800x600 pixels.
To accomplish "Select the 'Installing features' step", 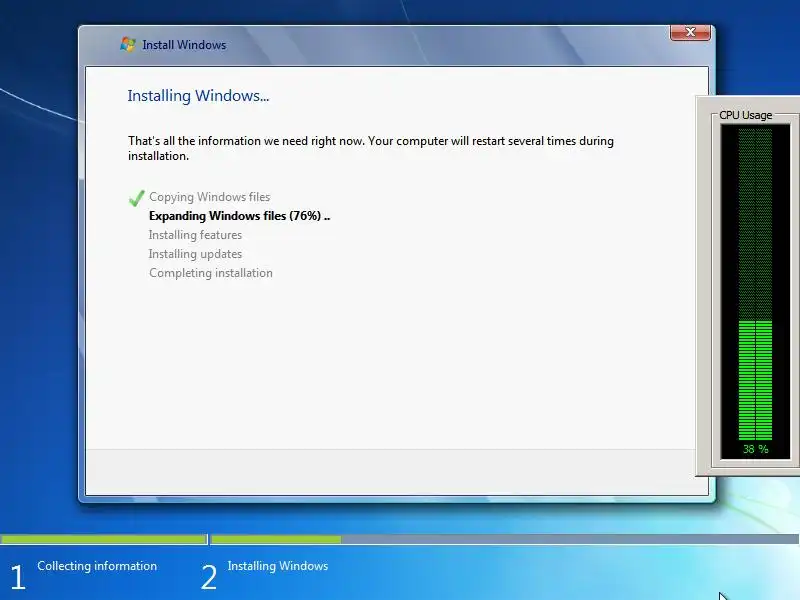I will (195, 235).
